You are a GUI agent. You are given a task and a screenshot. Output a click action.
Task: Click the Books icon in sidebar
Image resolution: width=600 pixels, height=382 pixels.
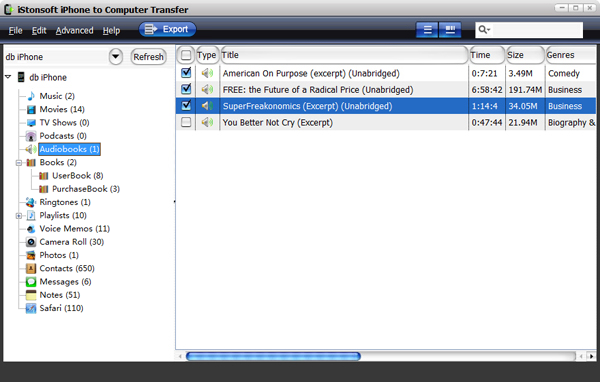click(31, 163)
